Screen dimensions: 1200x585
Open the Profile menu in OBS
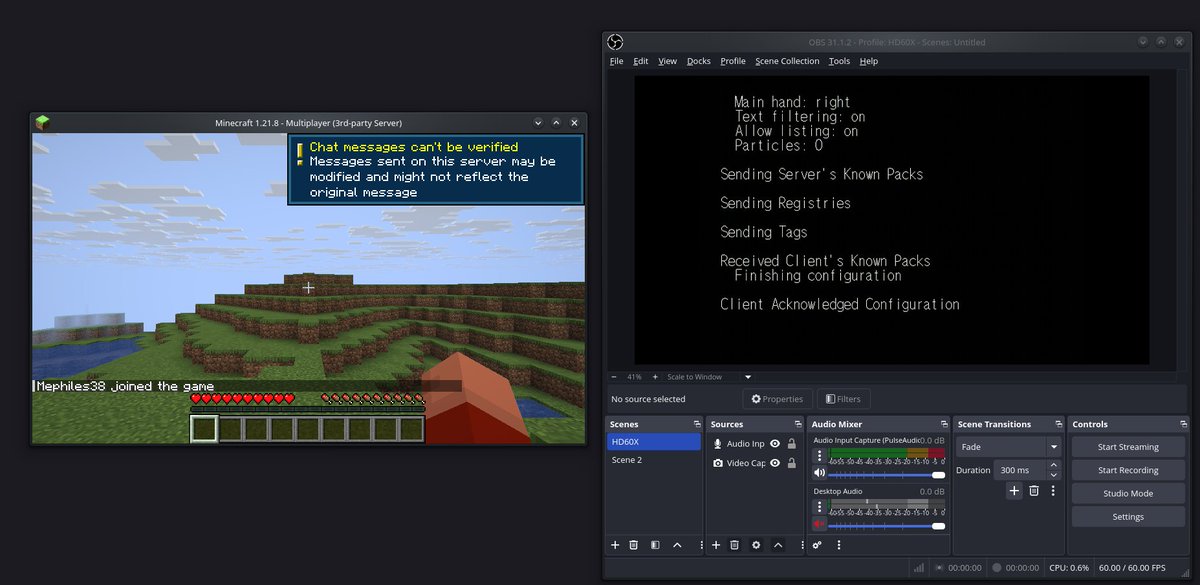(733, 61)
